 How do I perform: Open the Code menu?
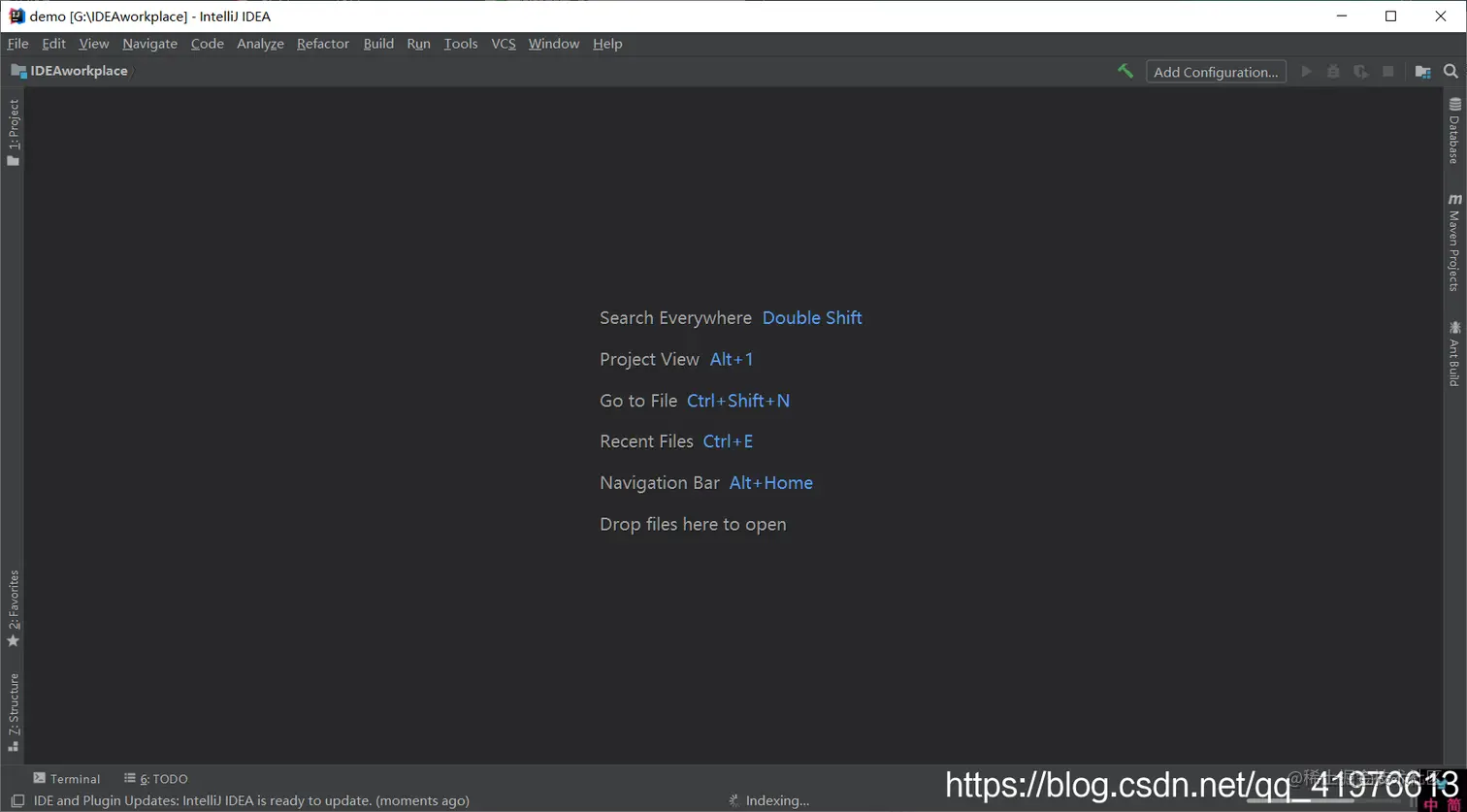coord(208,44)
